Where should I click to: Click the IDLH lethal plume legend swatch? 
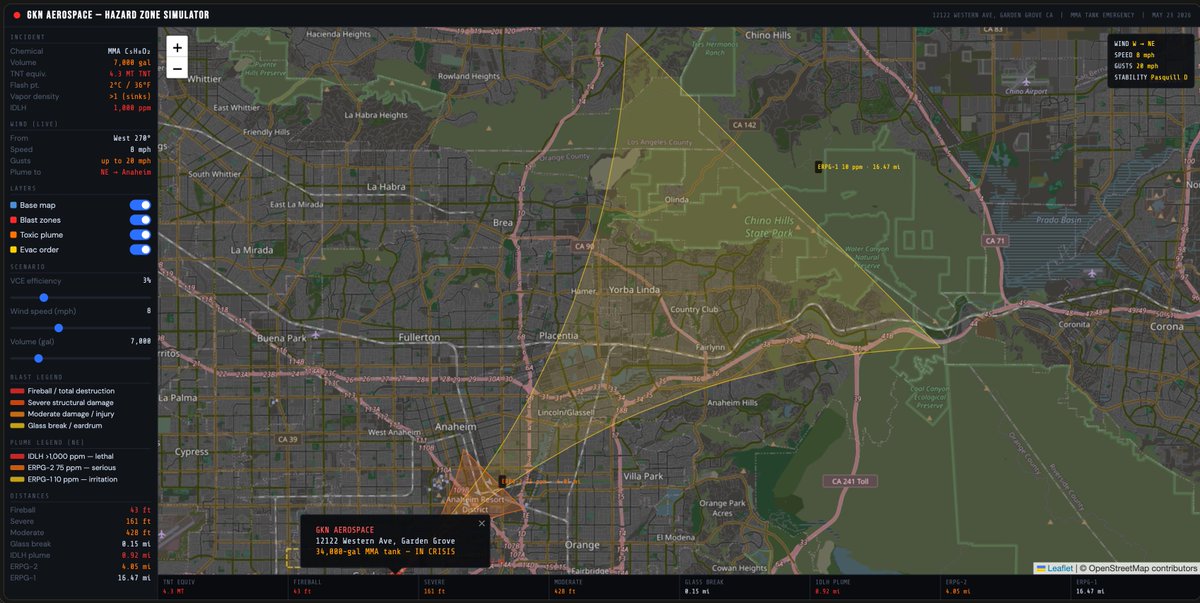(x=17, y=456)
